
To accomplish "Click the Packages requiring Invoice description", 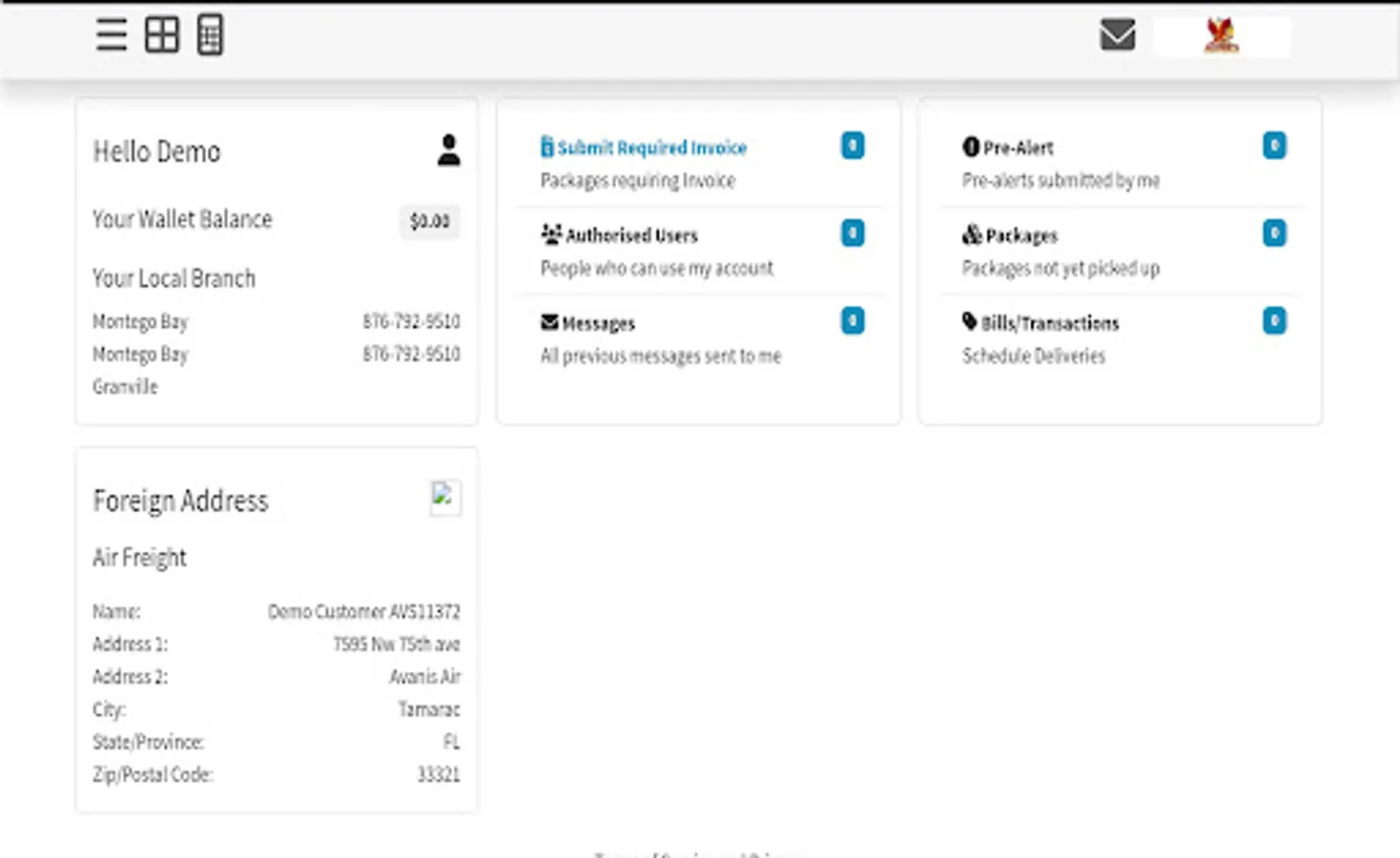I will pyautogui.click(x=638, y=180).
